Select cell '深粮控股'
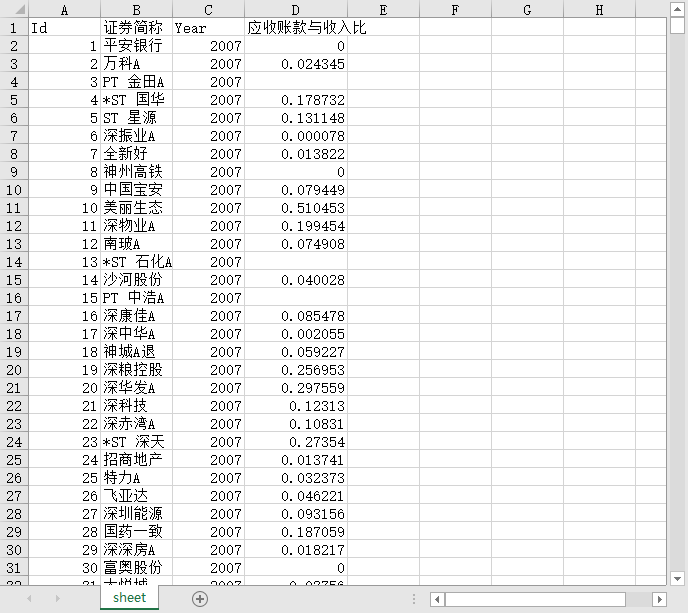Screen dimensions: 688x613 [136, 370]
